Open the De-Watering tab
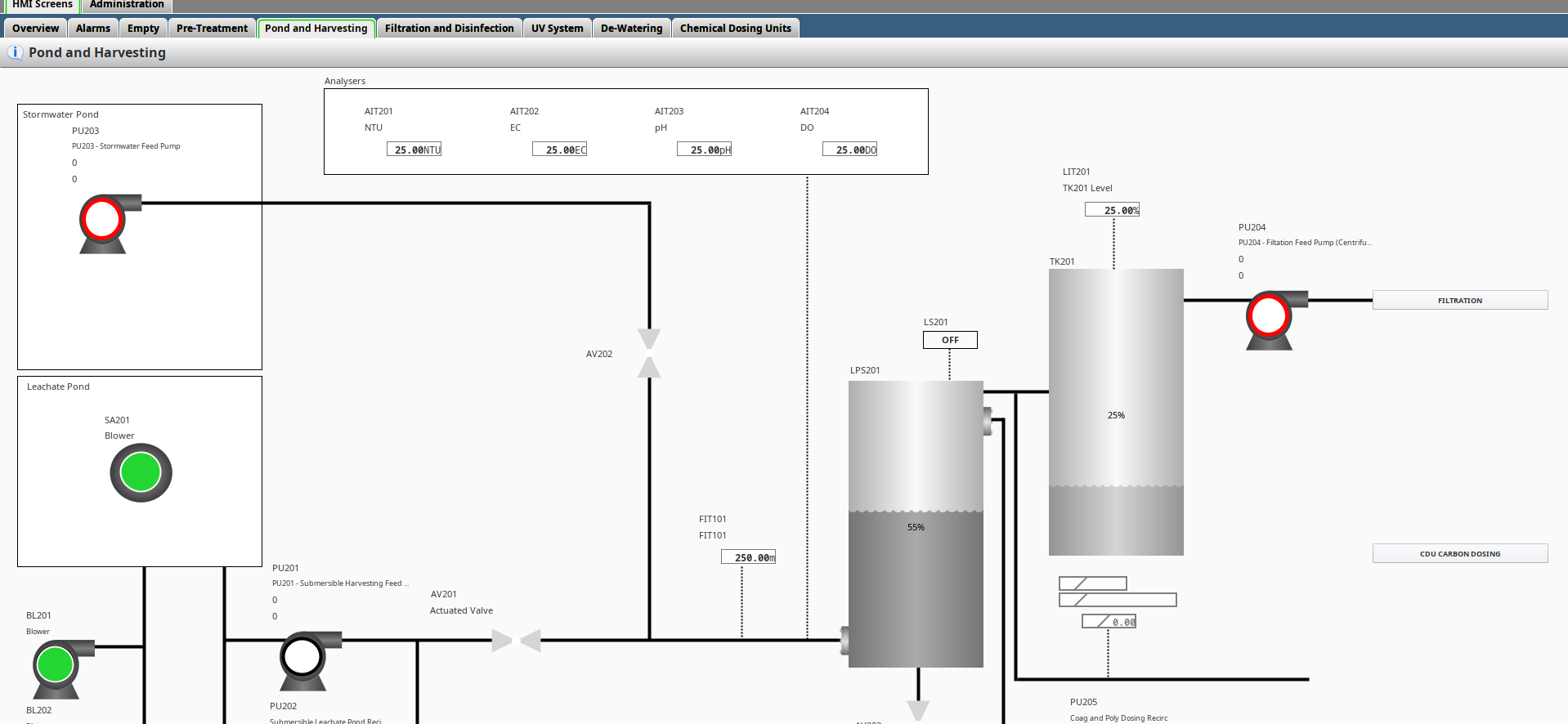This screenshot has width=1568, height=724. click(632, 28)
